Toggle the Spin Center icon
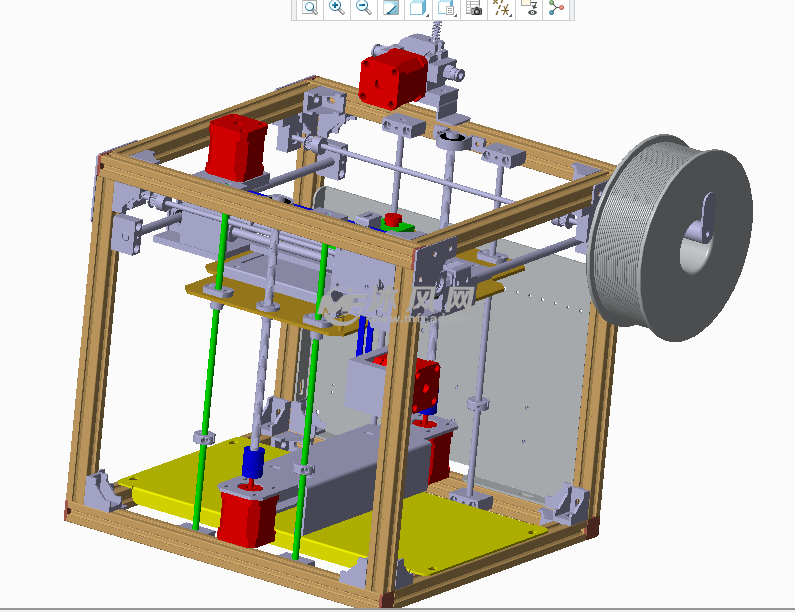 (556, 7)
